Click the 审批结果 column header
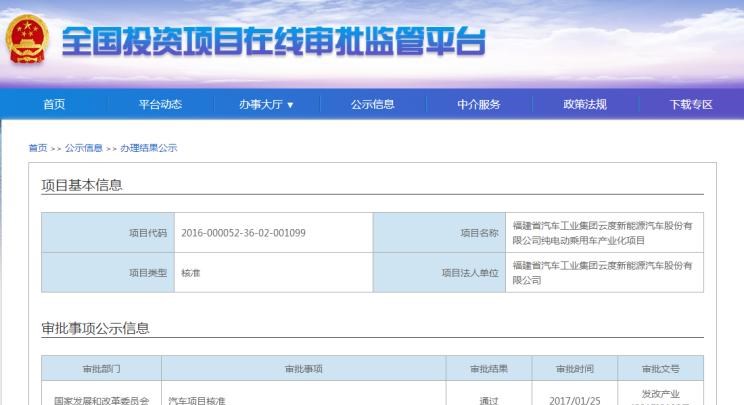This screenshot has height=405, width=744. 489,368
